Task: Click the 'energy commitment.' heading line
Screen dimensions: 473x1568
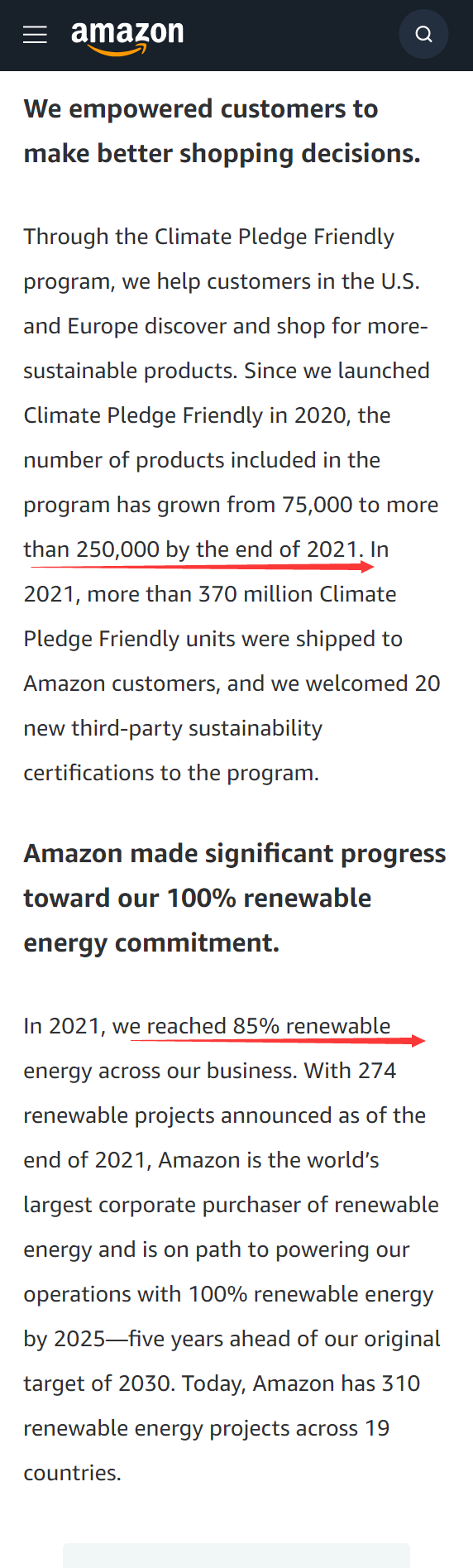Action: click(151, 943)
